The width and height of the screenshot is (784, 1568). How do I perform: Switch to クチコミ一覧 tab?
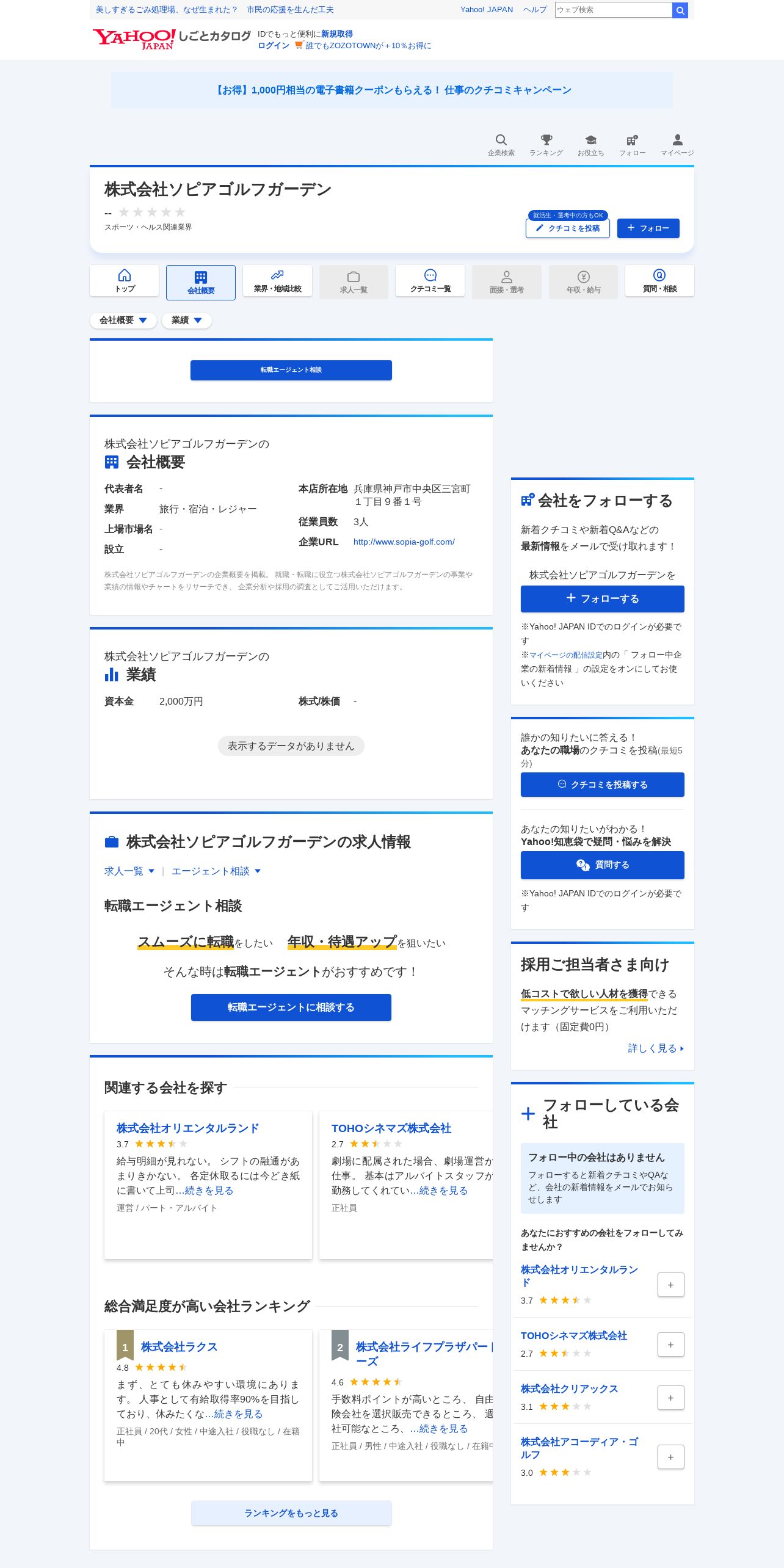pyautogui.click(x=430, y=281)
